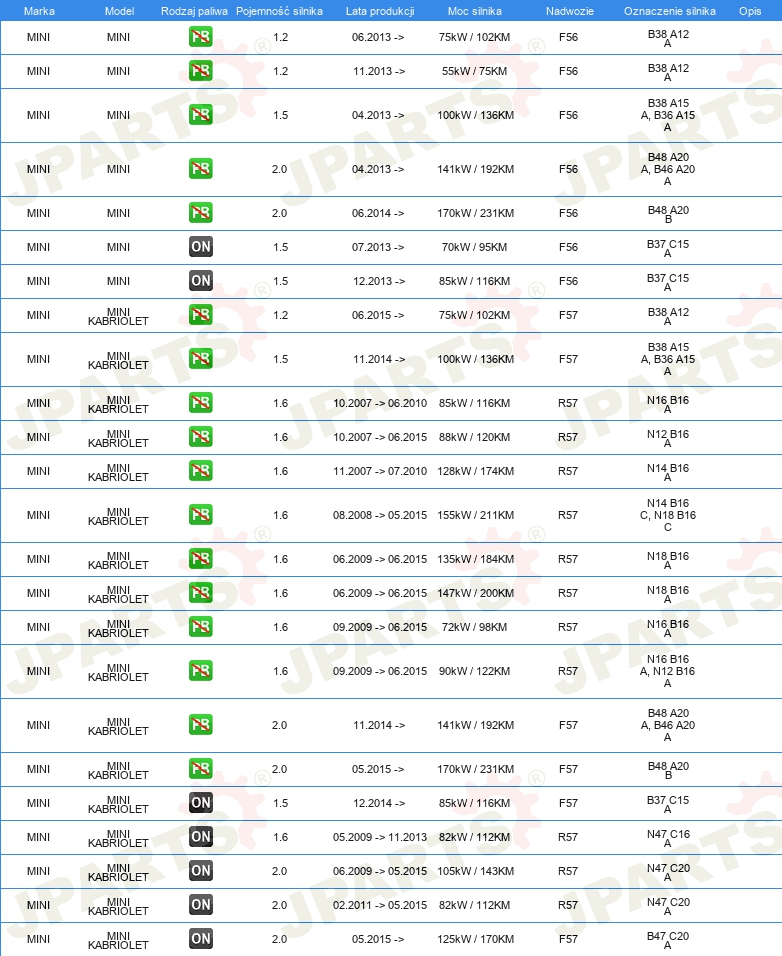782x956 pixels.
Task: Click the ON icon in the 105kW / 143KM row
Action: [201, 871]
